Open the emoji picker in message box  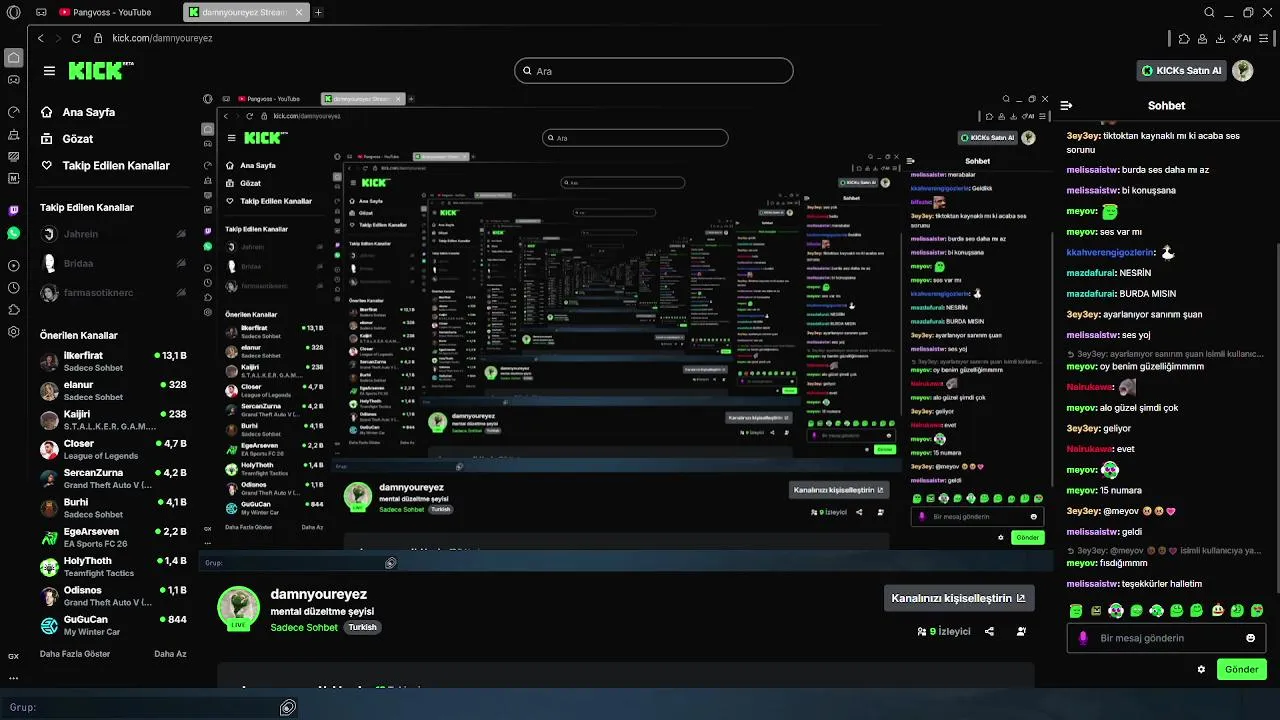[1250, 638]
